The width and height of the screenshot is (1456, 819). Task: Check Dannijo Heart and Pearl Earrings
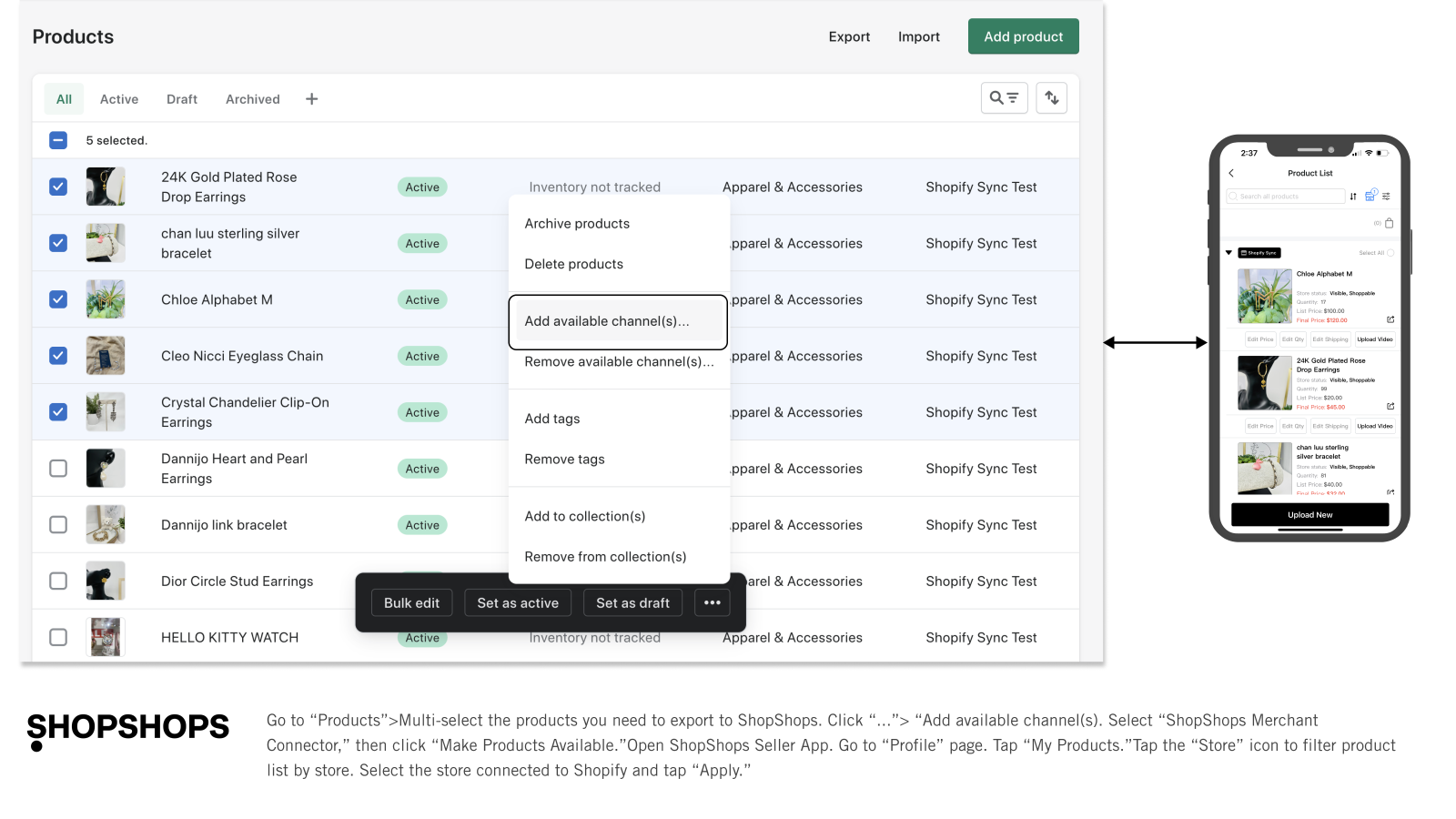[x=58, y=469]
